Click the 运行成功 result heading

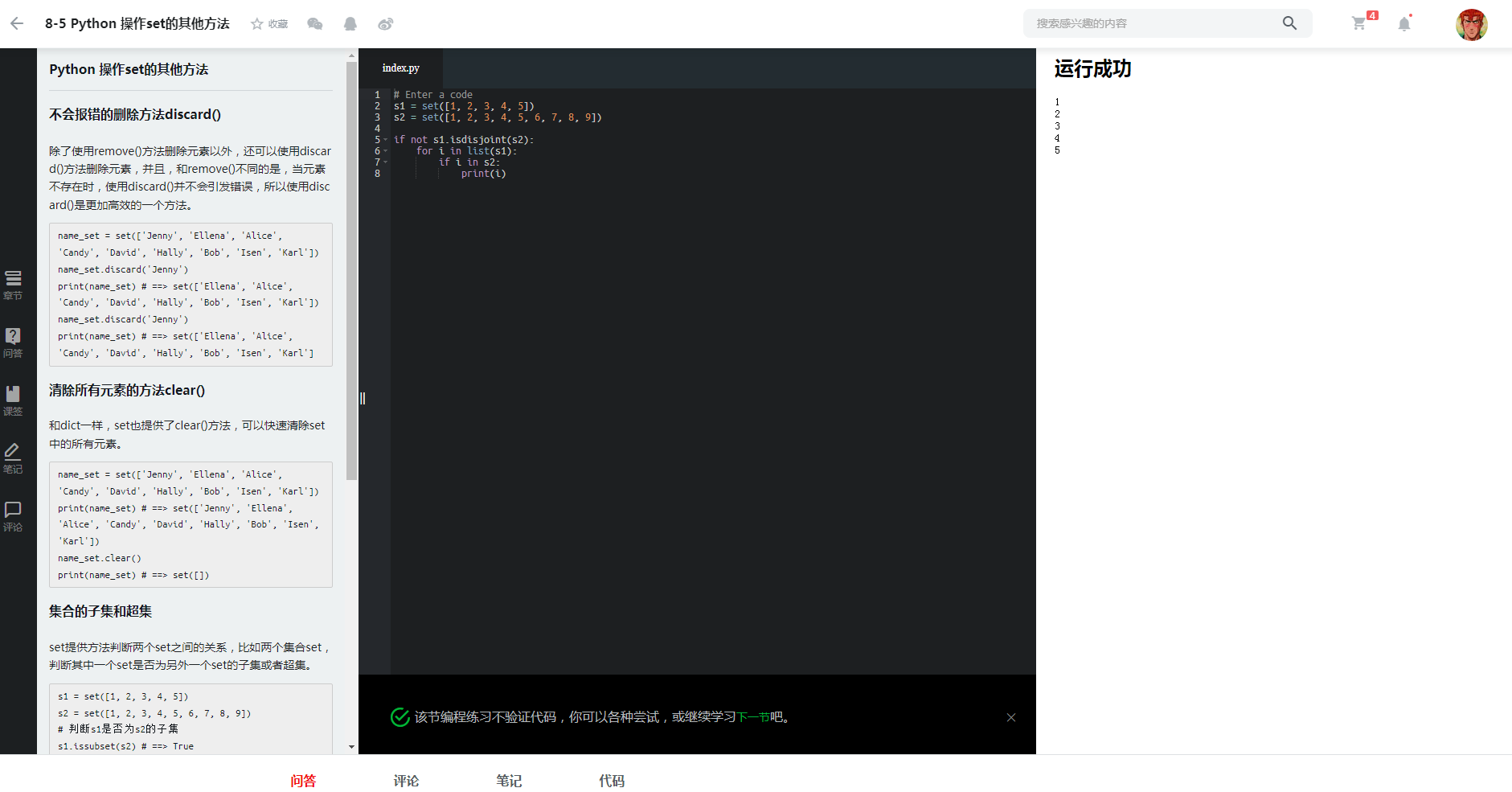click(x=1092, y=69)
